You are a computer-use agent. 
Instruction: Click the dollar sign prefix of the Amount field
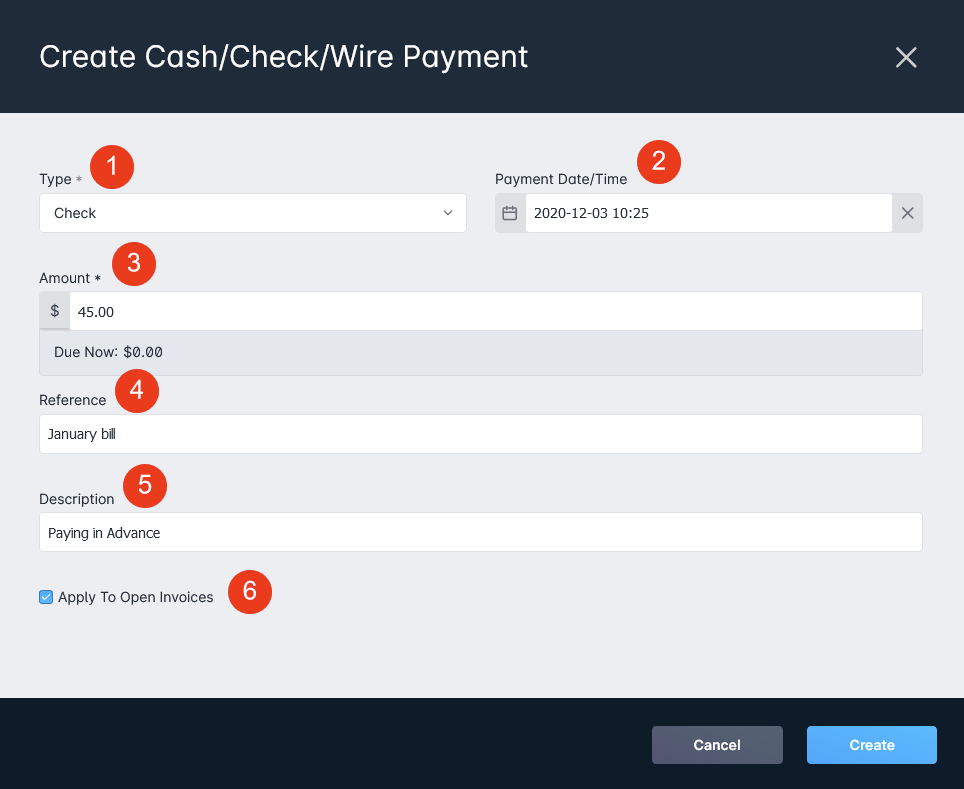[55, 311]
